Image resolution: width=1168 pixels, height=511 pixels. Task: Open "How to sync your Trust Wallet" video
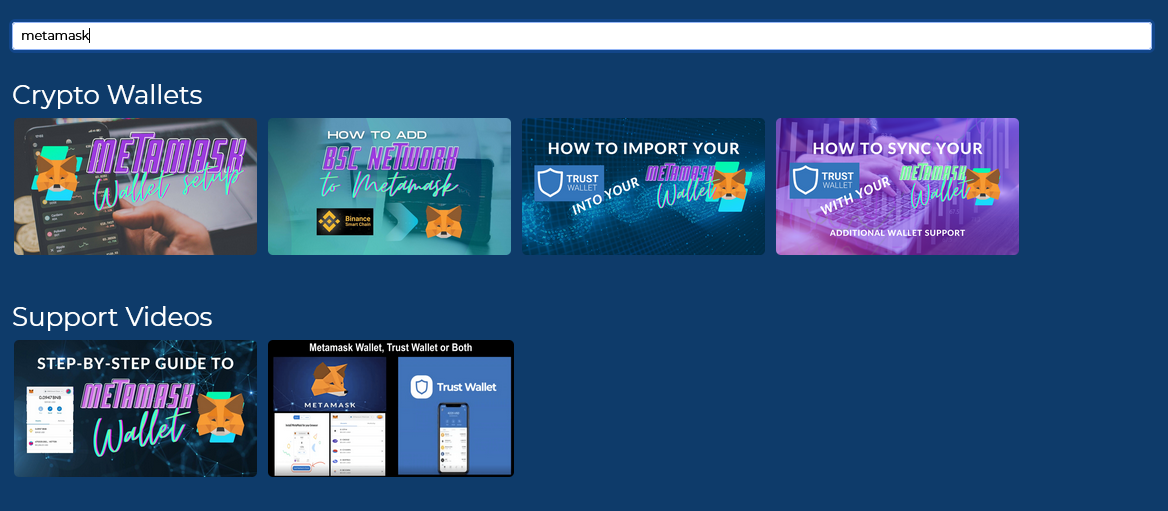pyautogui.click(x=897, y=187)
